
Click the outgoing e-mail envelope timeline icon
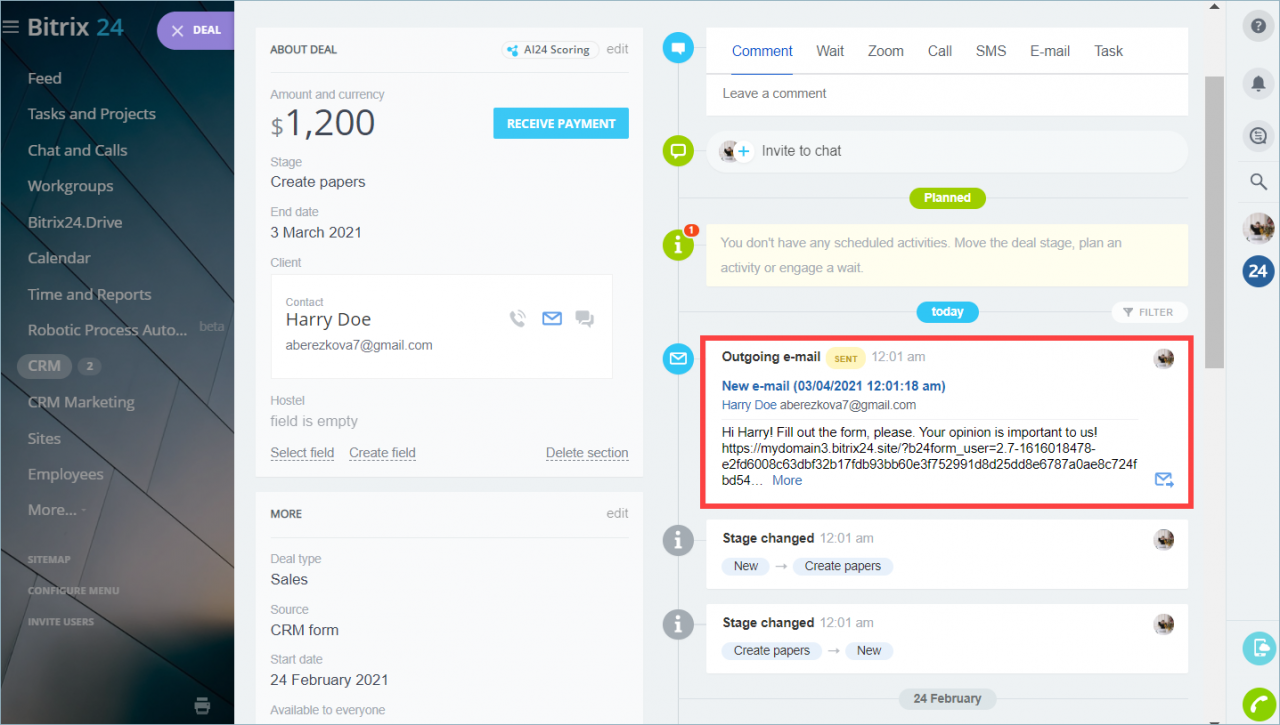[x=679, y=358]
